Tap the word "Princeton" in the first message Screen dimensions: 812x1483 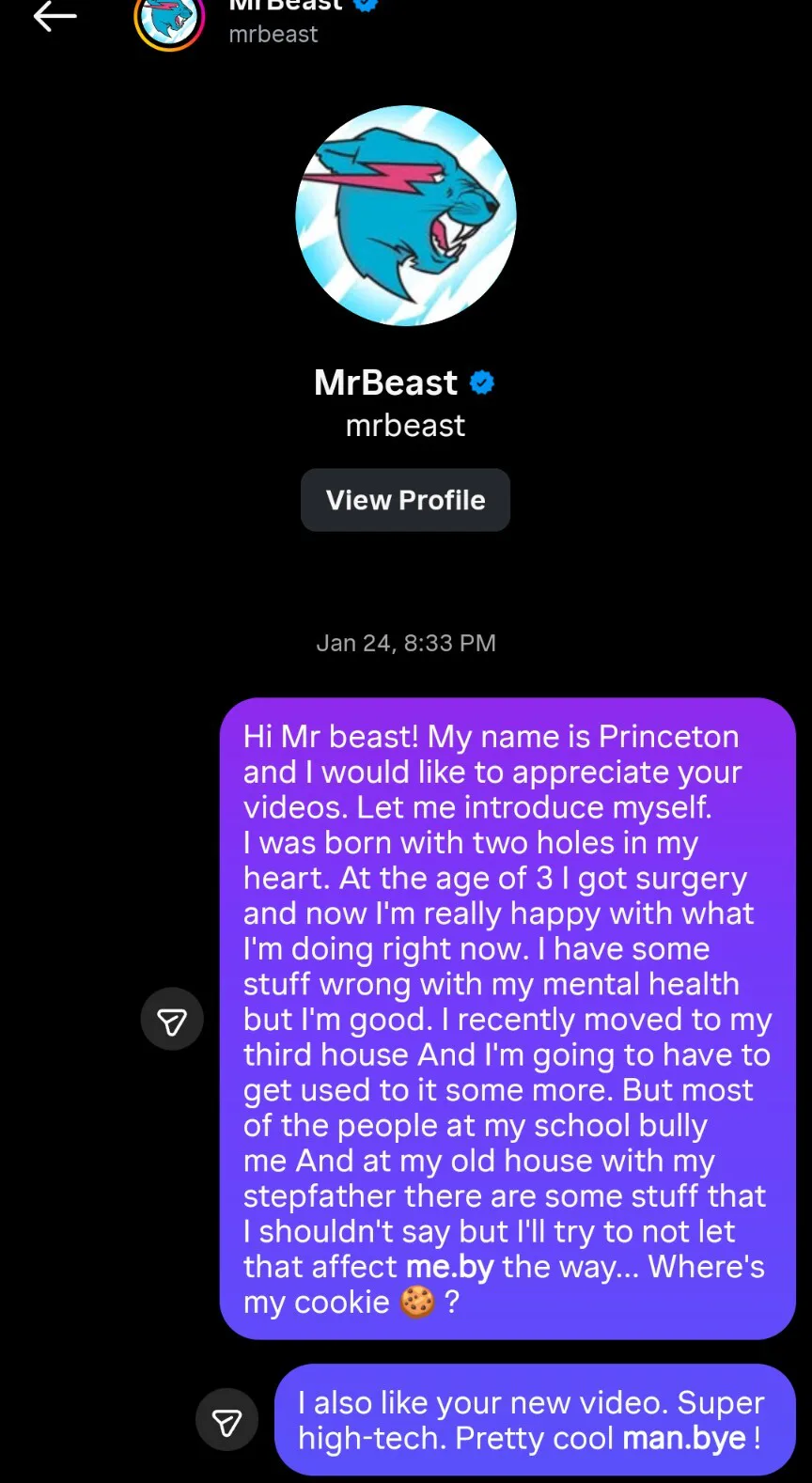pos(669,737)
